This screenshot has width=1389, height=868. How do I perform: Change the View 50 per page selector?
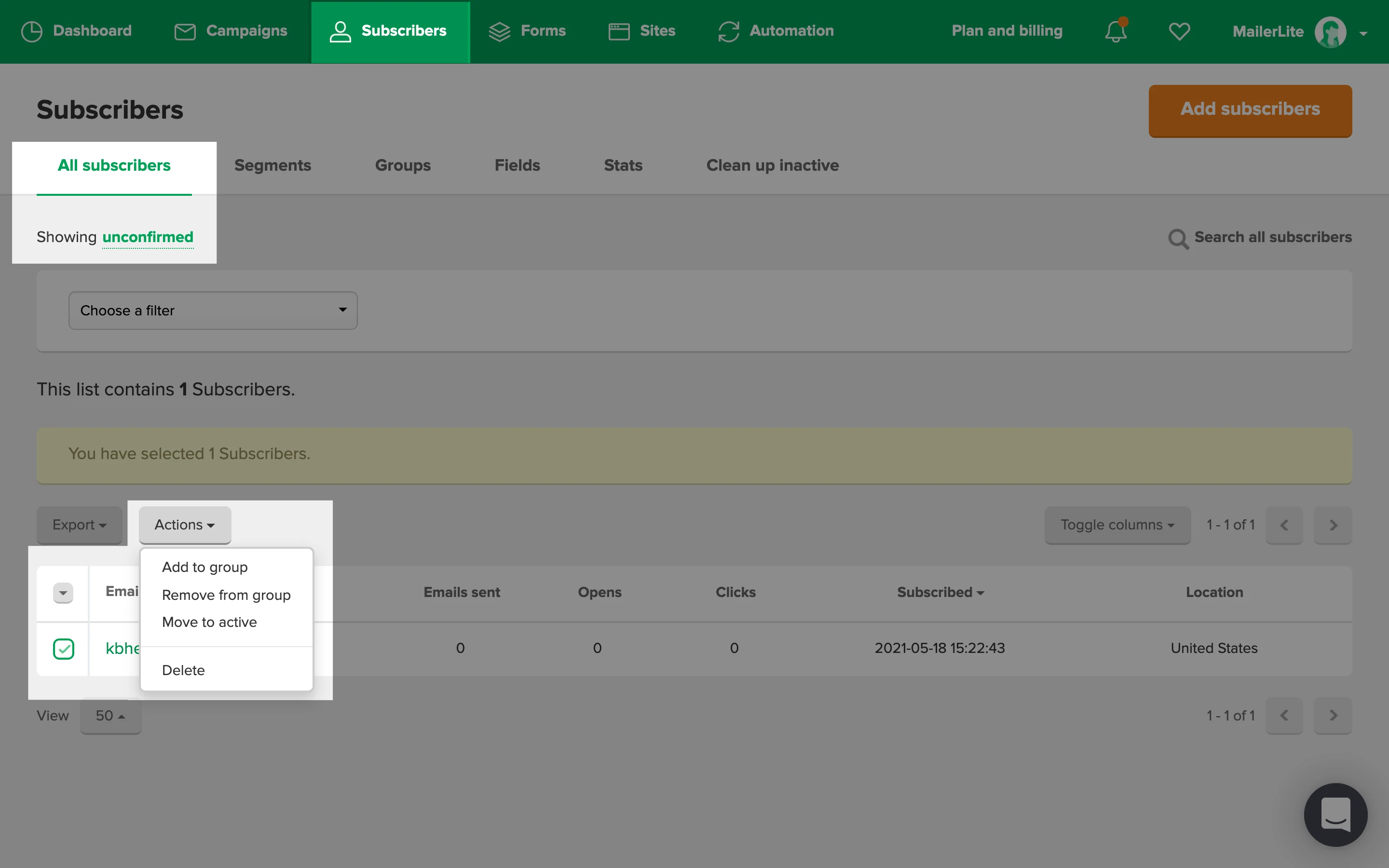(110, 715)
